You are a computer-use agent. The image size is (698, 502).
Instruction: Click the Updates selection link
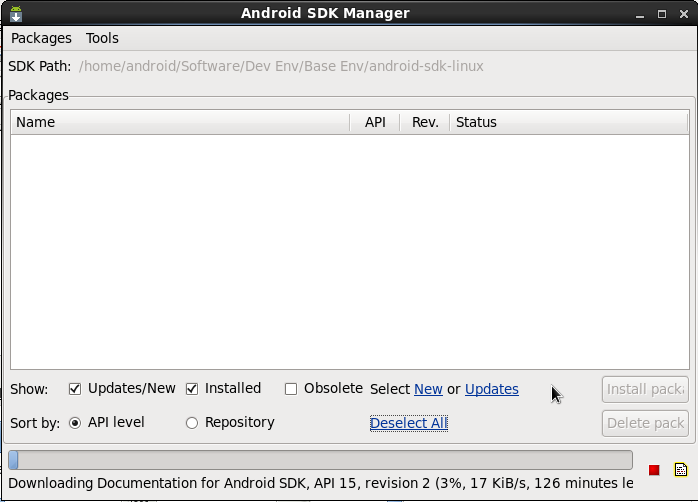coord(492,389)
